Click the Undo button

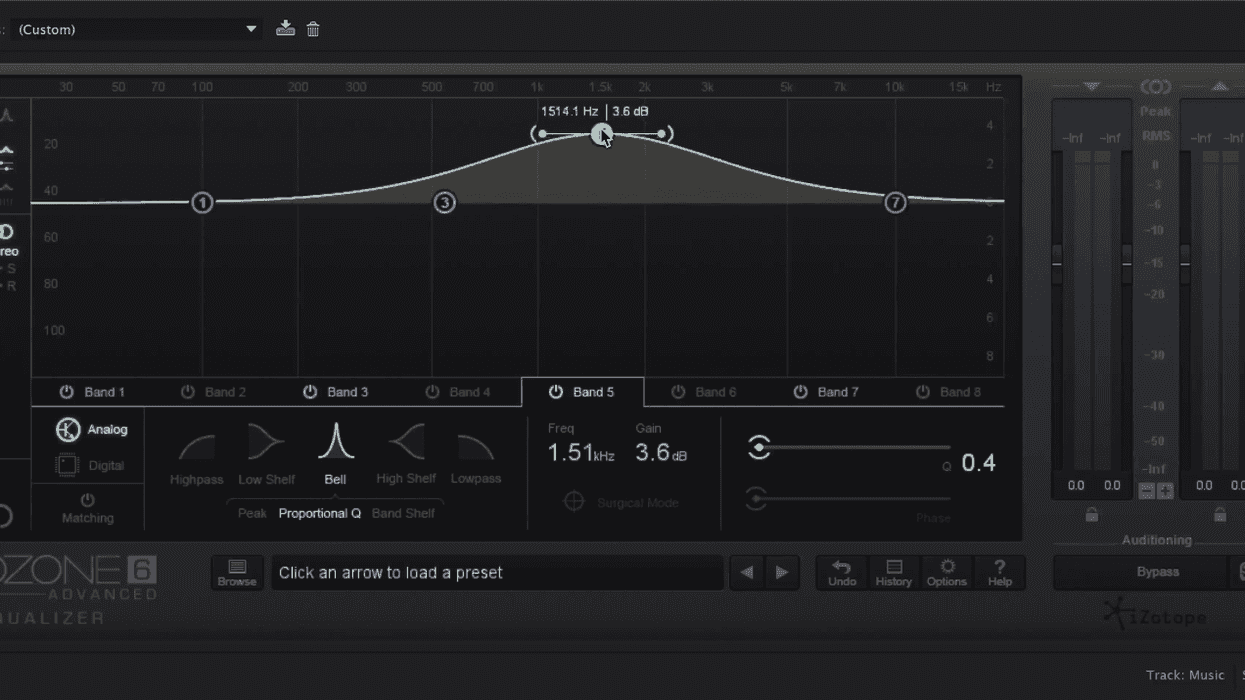(842, 573)
